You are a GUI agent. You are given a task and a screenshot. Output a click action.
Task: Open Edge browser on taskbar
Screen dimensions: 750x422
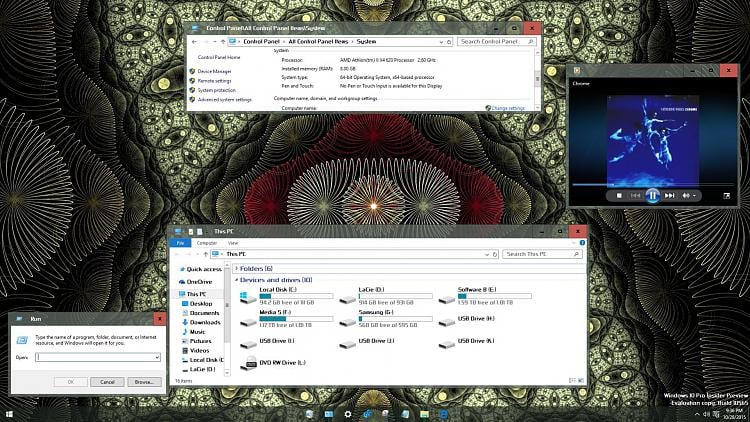click(443, 414)
